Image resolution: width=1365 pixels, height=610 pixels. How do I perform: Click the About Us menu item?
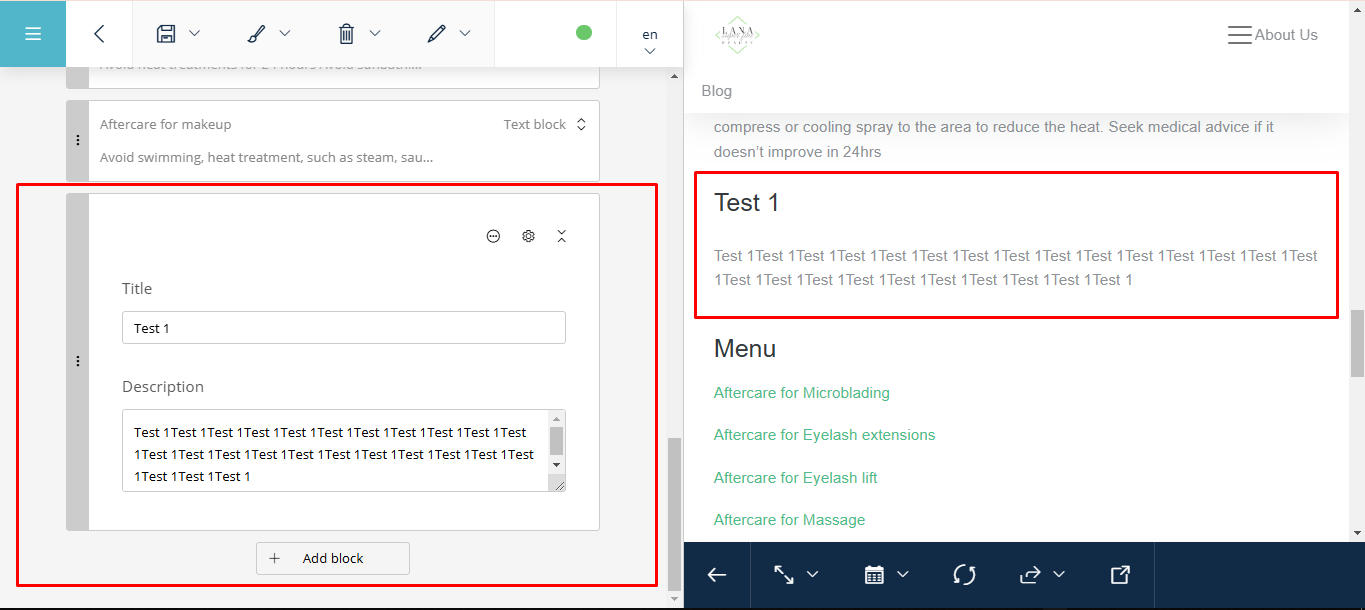click(x=1285, y=35)
